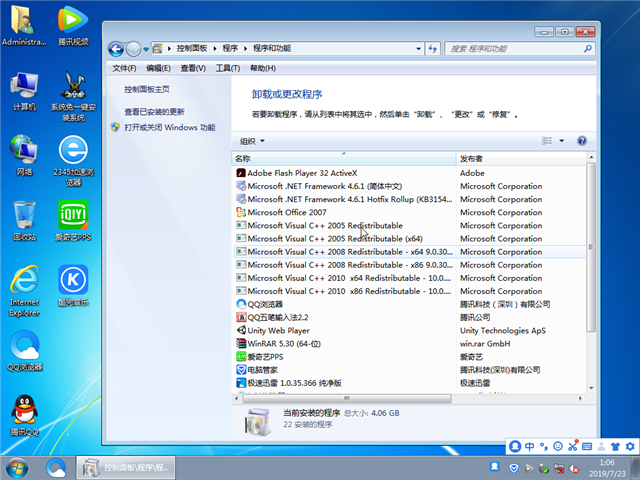Open the 编辑(E) menu
The image size is (640, 480).
158,68
